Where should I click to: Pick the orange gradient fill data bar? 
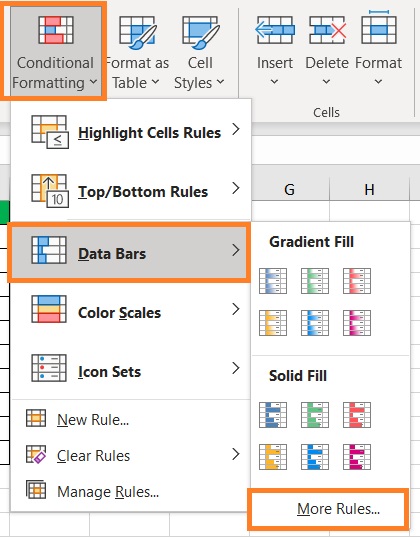273,323
